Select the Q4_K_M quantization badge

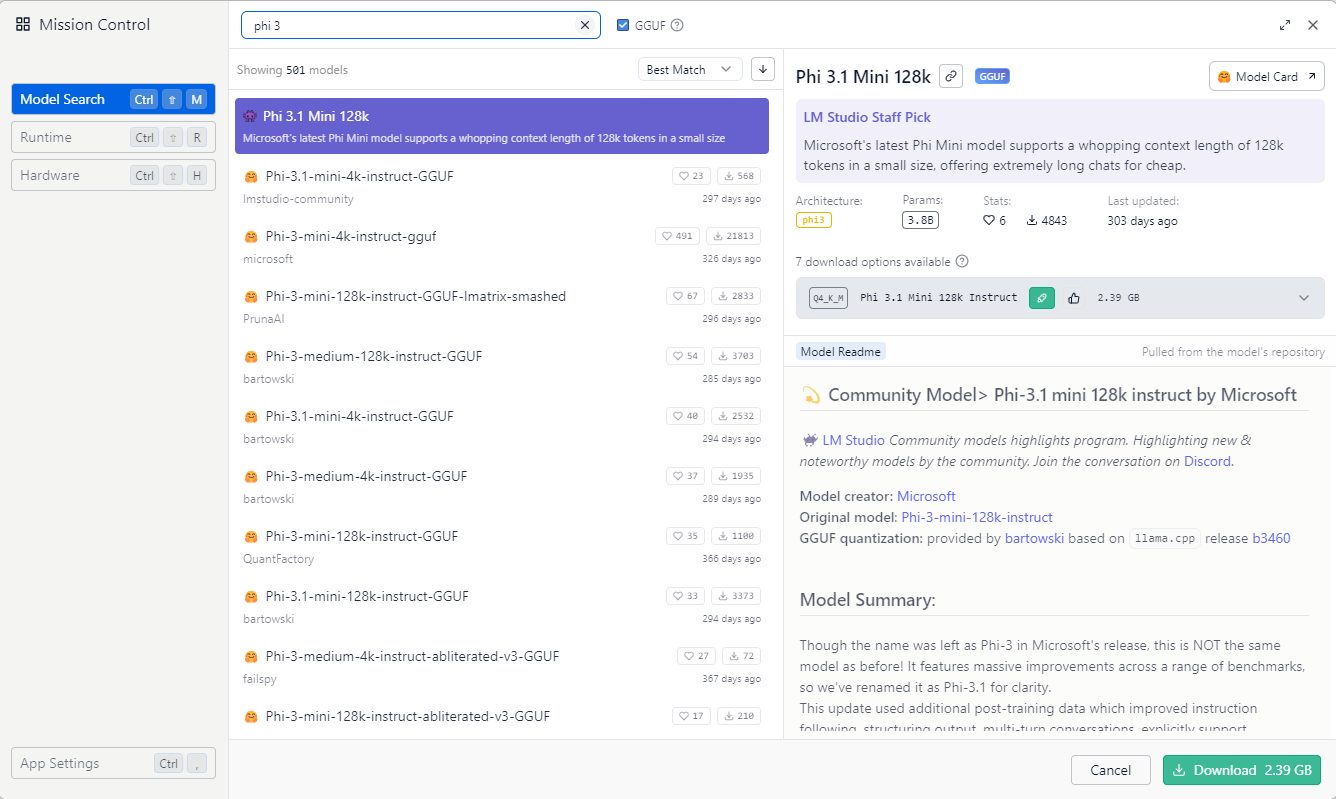[828, 298]
